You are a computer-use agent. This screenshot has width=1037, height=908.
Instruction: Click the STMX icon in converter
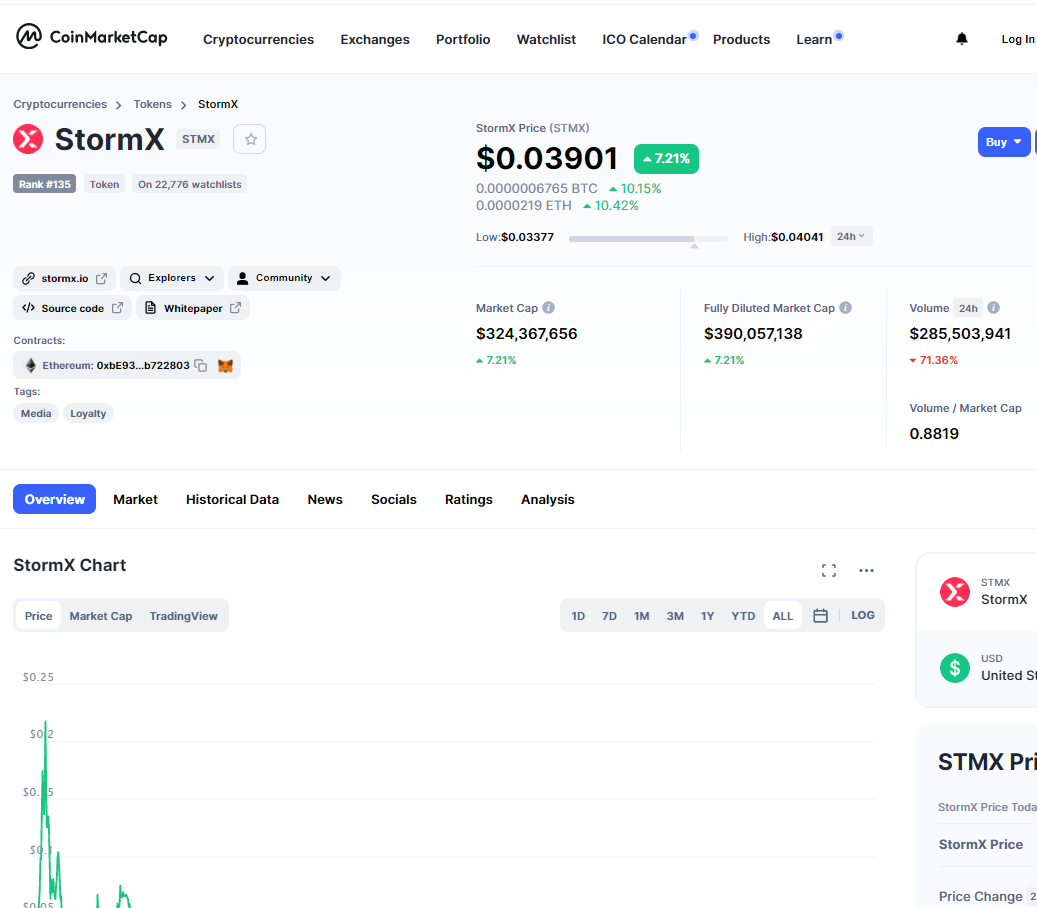[x=954, y=591]
